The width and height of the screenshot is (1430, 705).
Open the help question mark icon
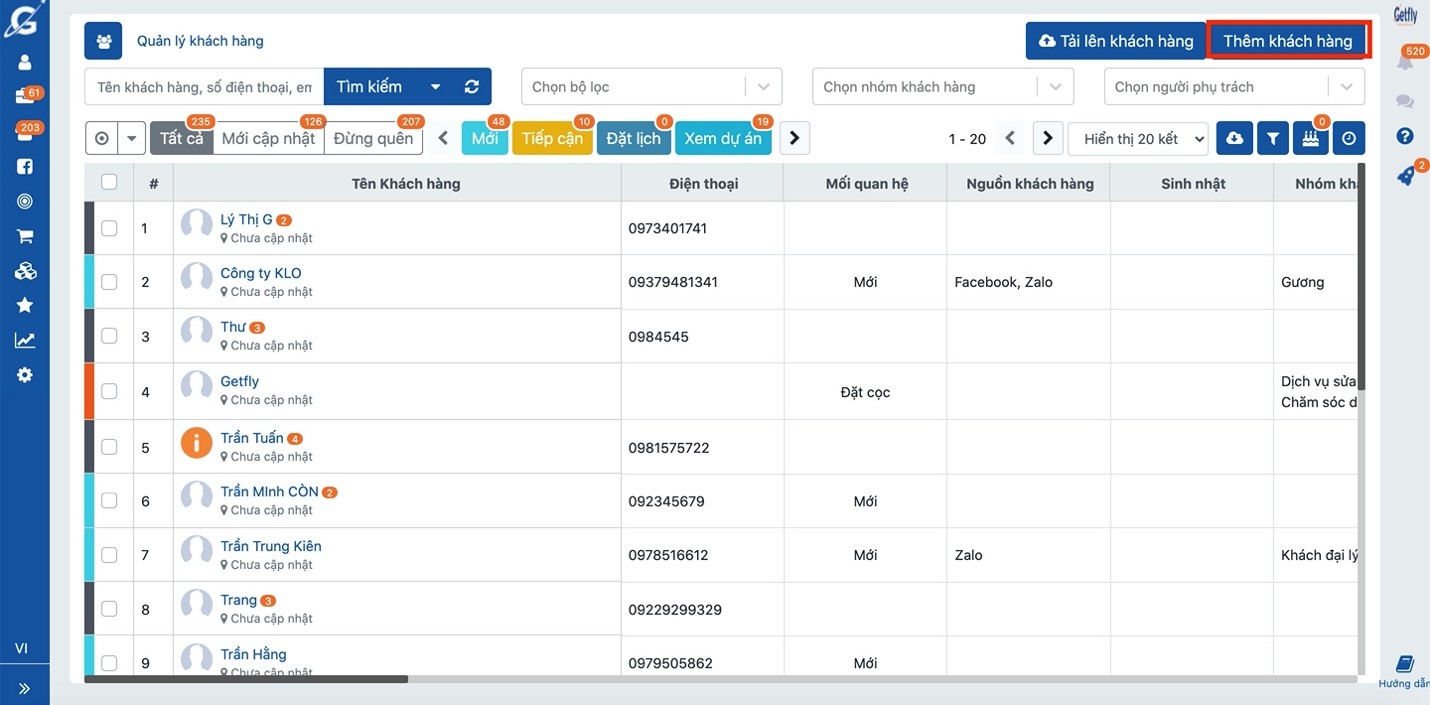[x=1405, y=136]
